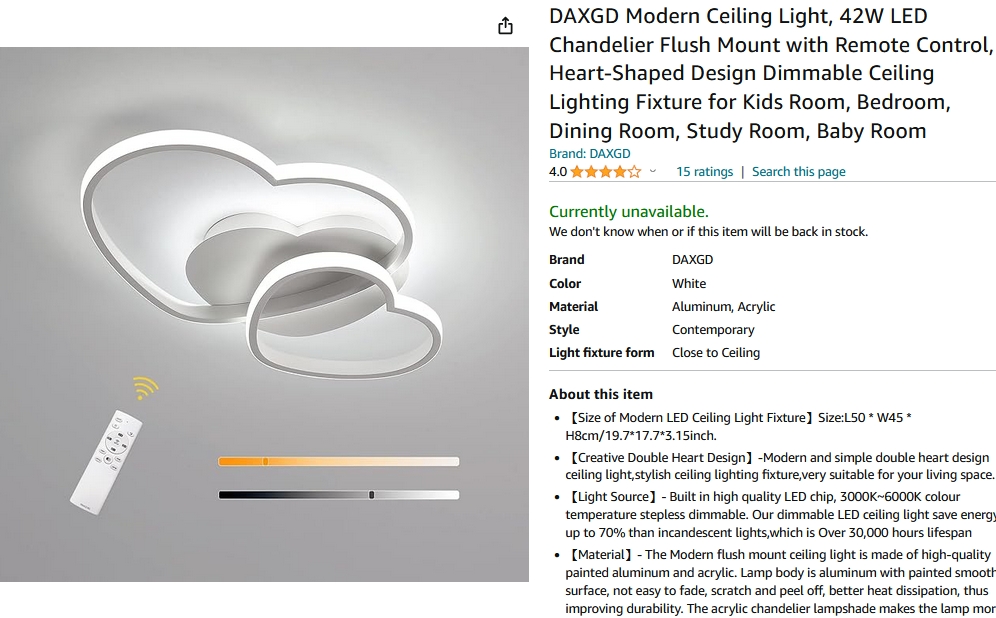Expand the rating breakdown chevron
The height and width of the screenshot is (618, 996).
652,171
